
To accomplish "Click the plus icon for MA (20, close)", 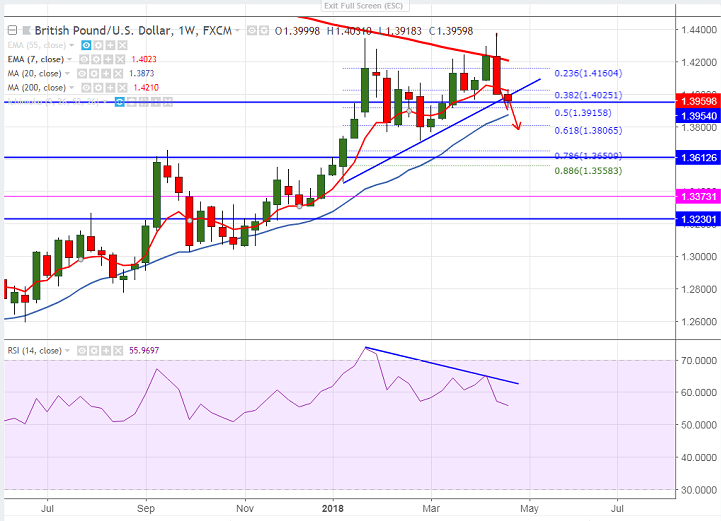I will [106, 74].
